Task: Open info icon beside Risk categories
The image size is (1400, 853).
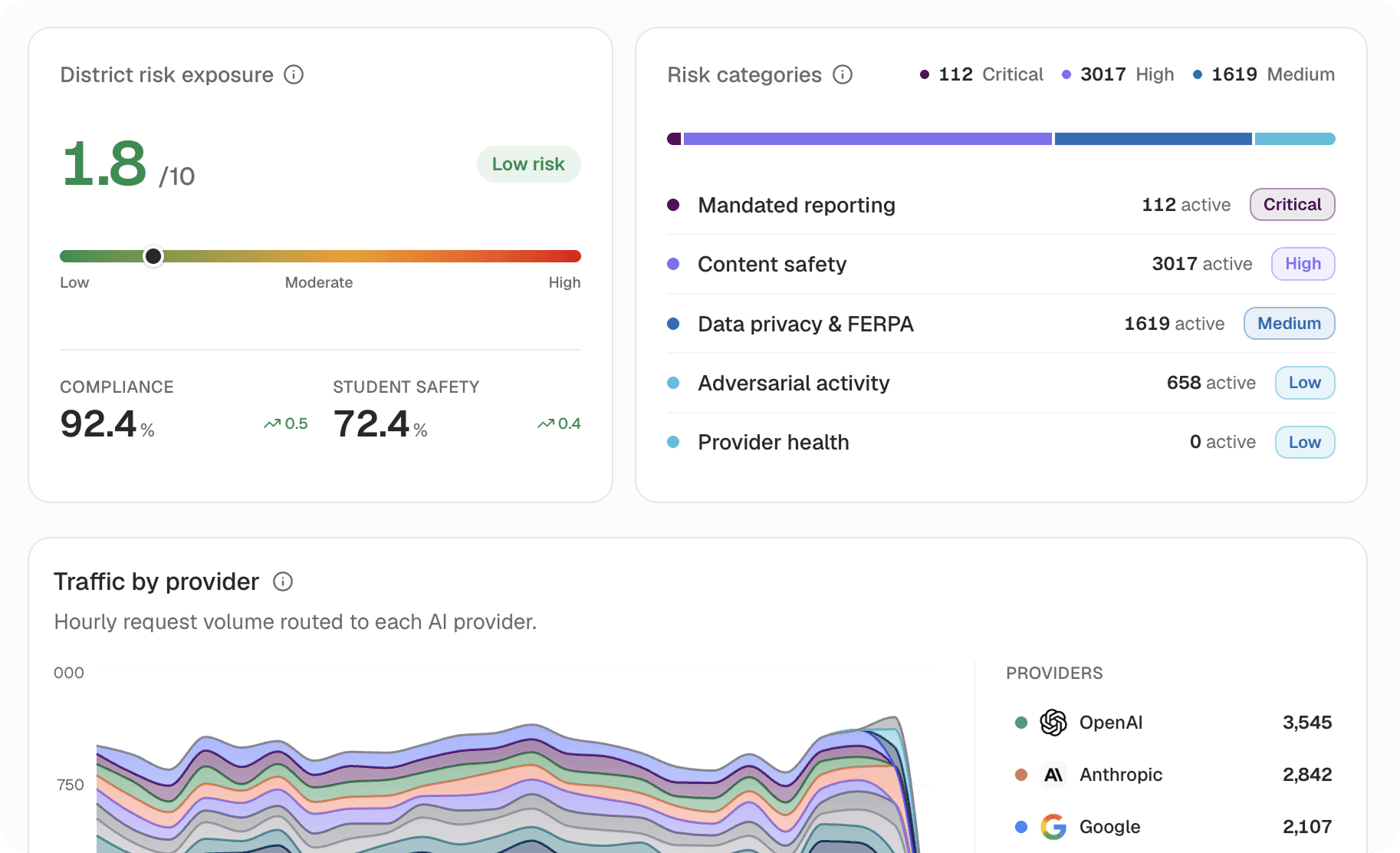Action: [x=843, y=74]
